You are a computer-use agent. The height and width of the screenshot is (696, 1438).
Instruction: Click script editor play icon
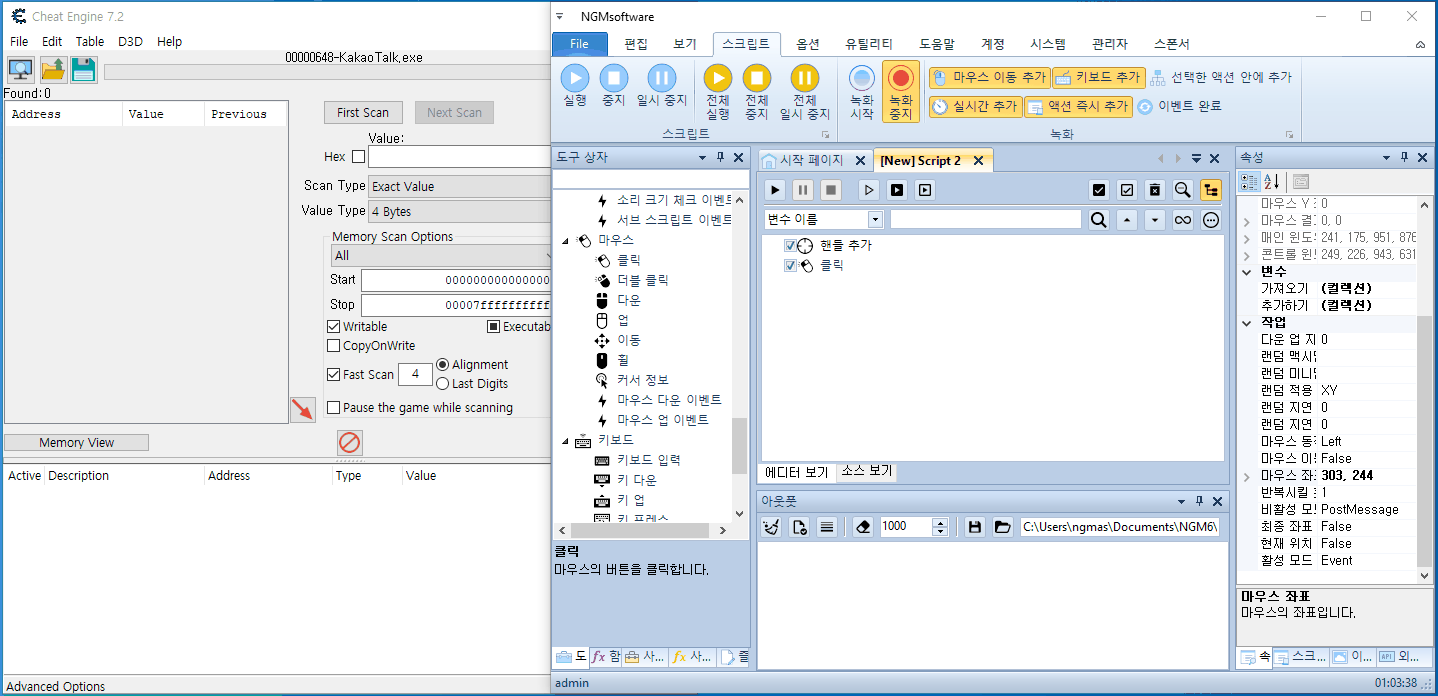tap(775, 190)
